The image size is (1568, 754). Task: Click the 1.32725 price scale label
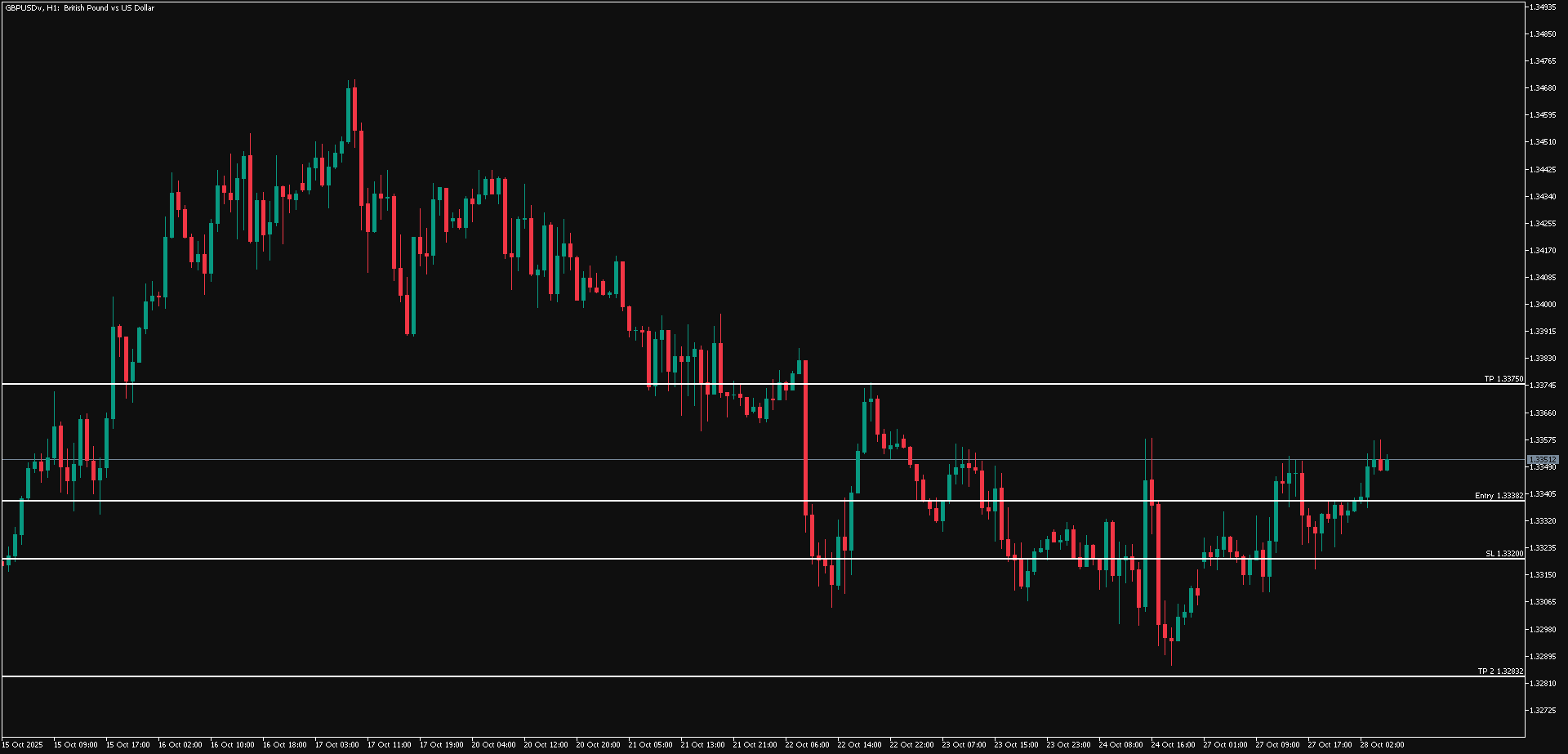(x=1543, y=710)
